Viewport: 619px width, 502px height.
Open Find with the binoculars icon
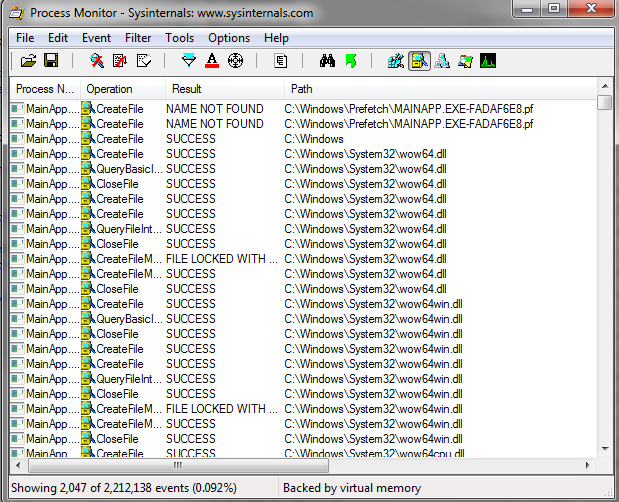click(327, 61)
